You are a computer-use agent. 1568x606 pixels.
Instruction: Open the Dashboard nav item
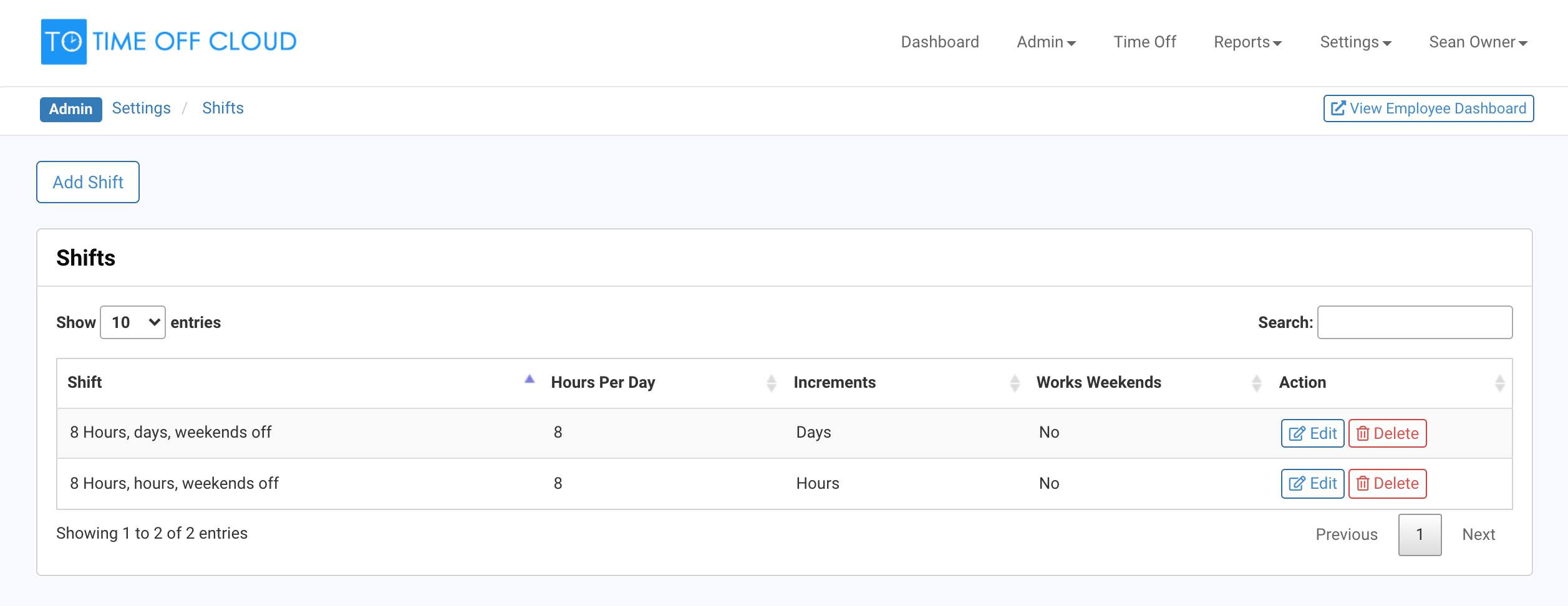tap(939, 42)
